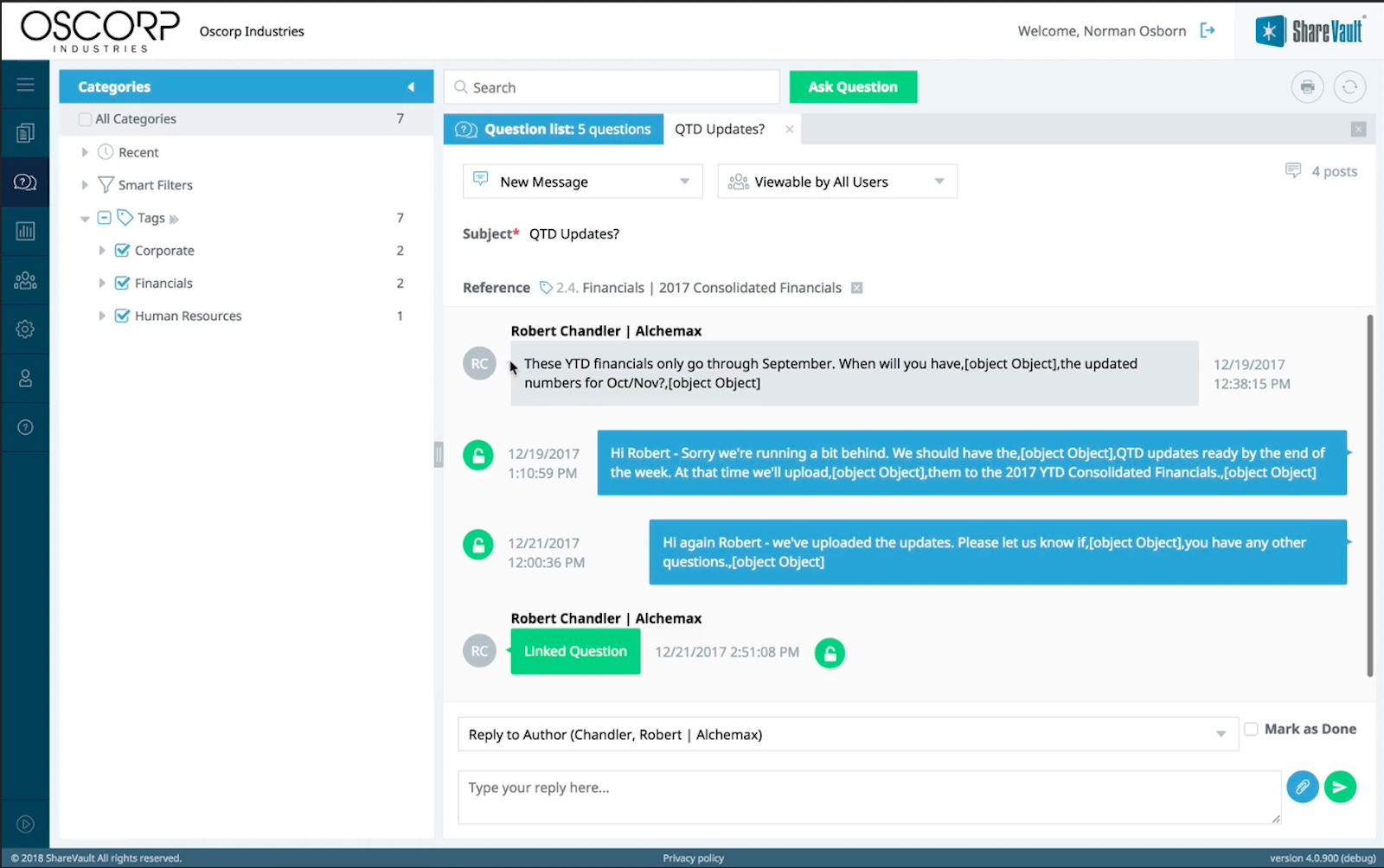This screenshot has width=1384, height=868.
Task: Open the Reply to Author recipient dropdown
Action: [848, 734]
